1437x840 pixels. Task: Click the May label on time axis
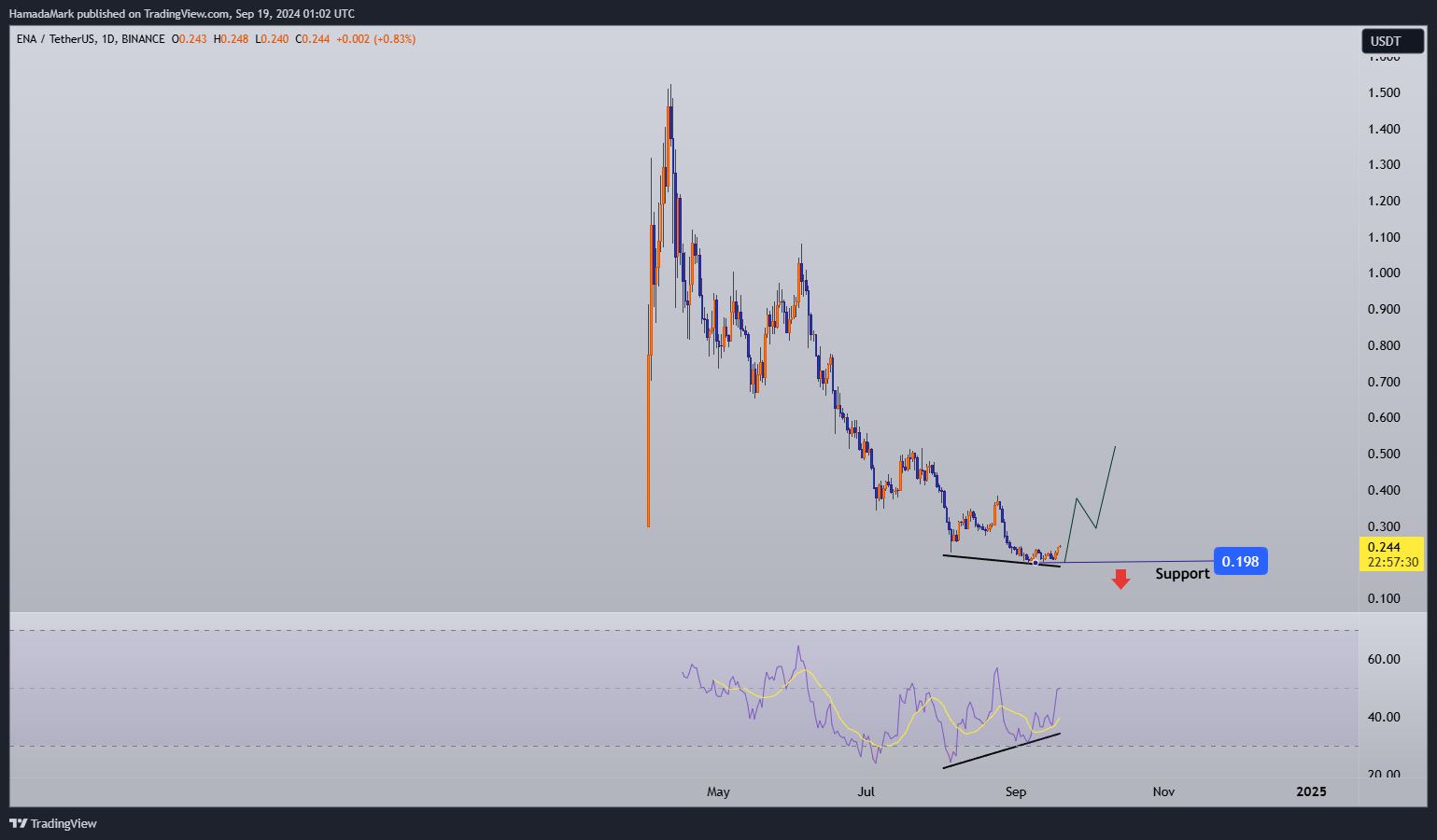click(x=718, y=791)
